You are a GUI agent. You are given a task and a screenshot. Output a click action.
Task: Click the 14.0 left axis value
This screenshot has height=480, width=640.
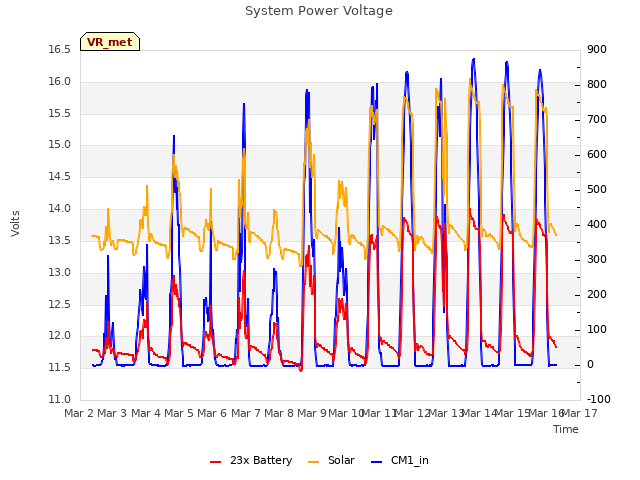click(60, 209)
